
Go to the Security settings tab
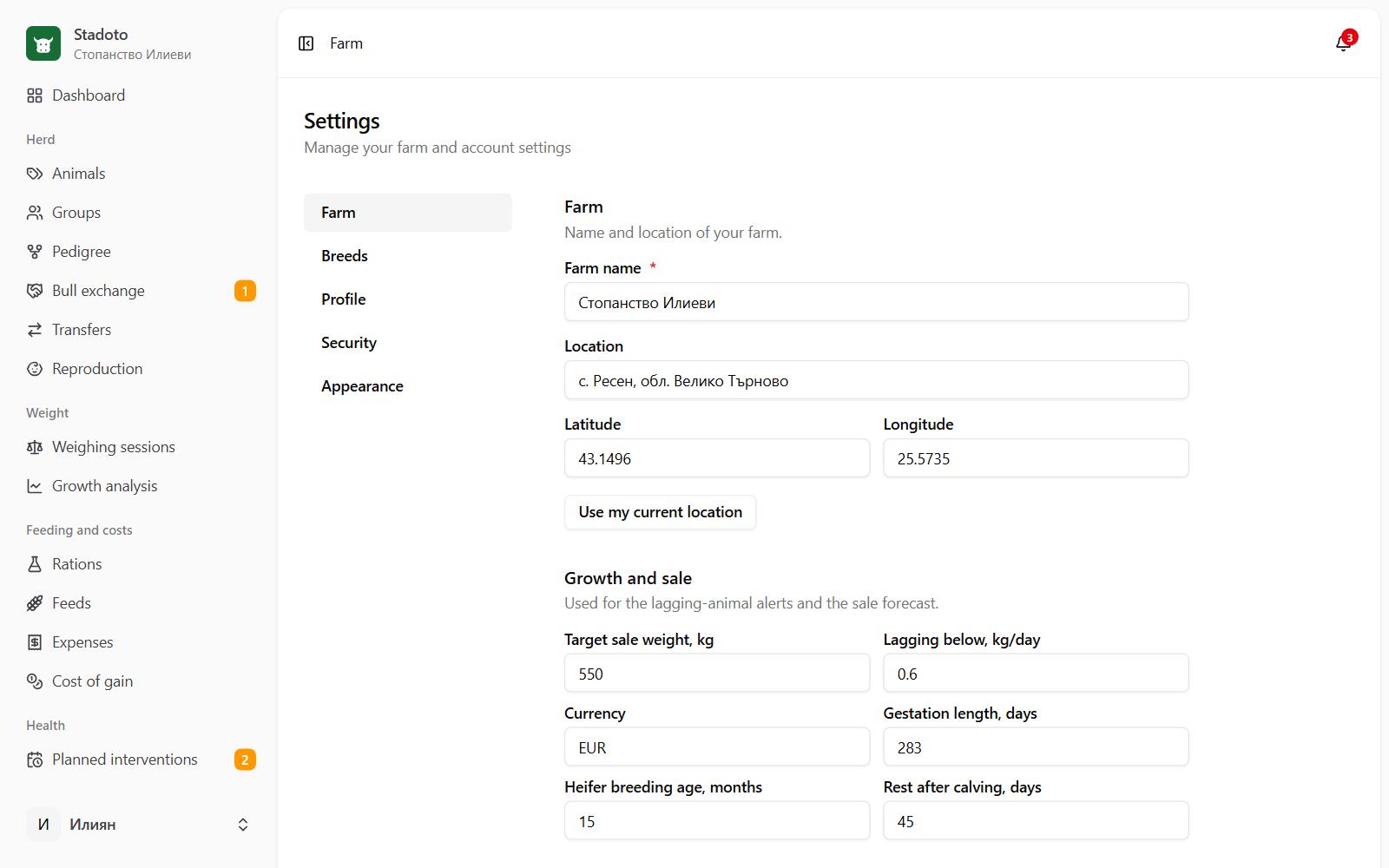408,343
